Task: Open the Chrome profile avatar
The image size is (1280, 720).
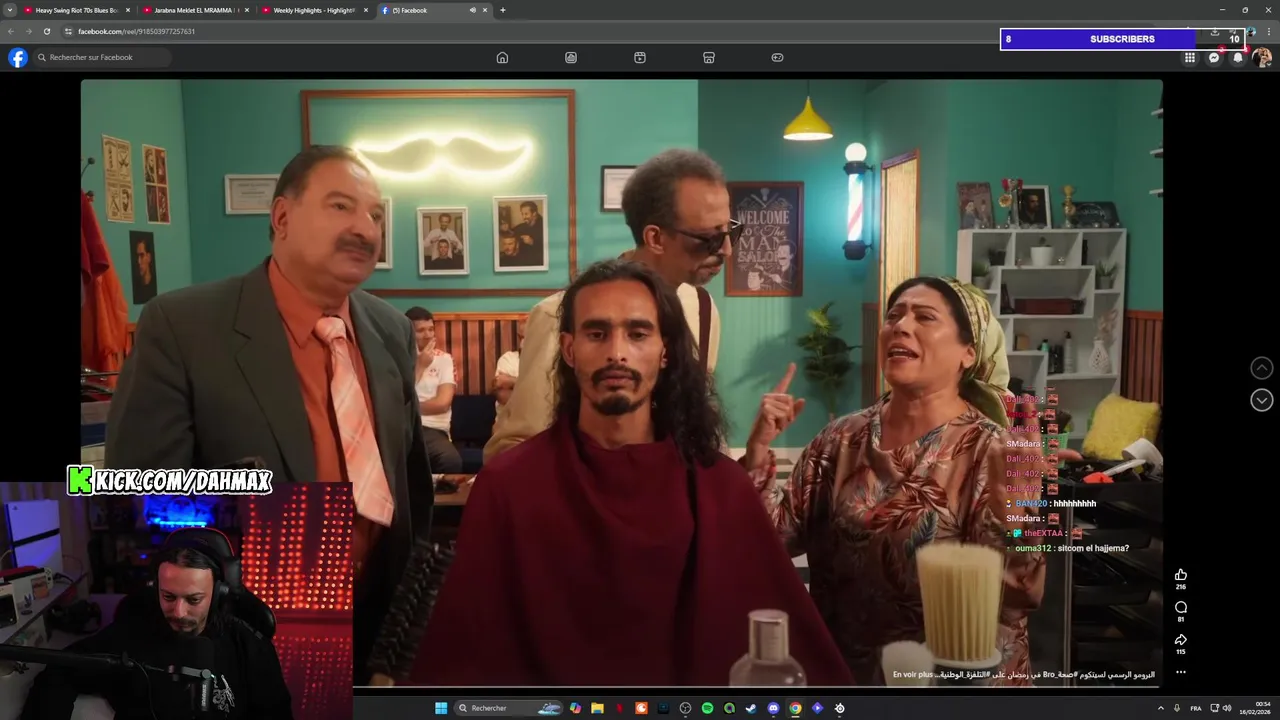Action: [1251, 32]
